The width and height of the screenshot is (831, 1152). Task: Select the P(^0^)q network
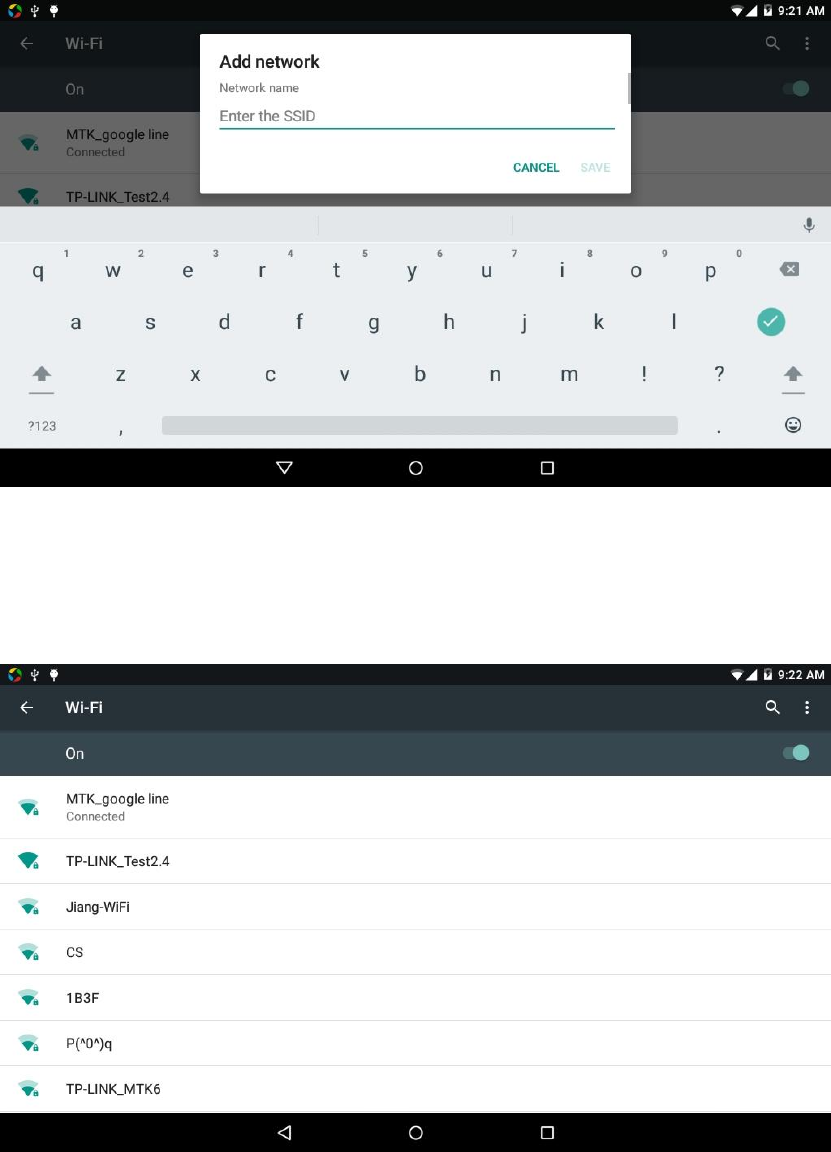[415, 1043]
